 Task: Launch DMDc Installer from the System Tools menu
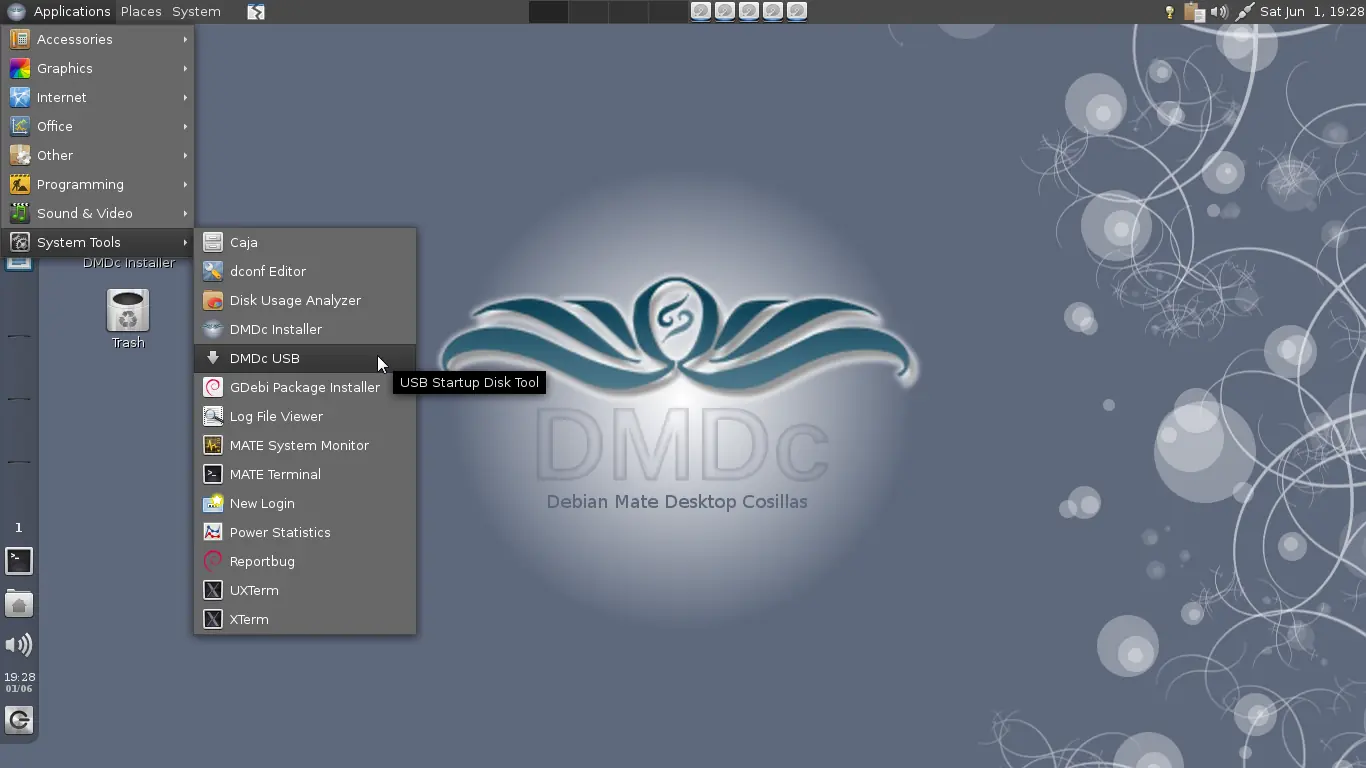tap(305, 329)
